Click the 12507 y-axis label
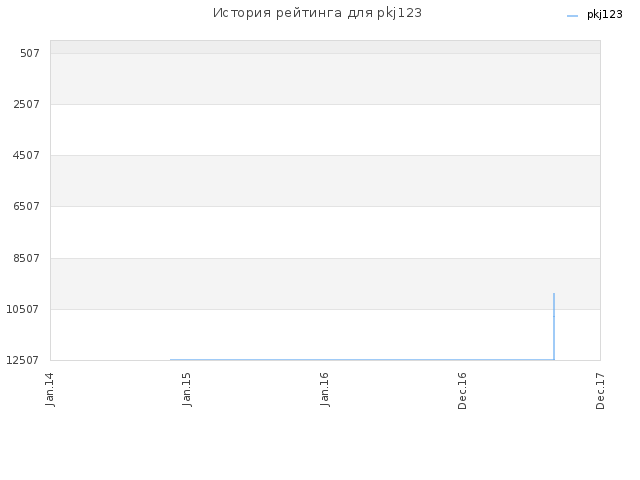Screen dimensions: 640x480 tap(23, 360)
